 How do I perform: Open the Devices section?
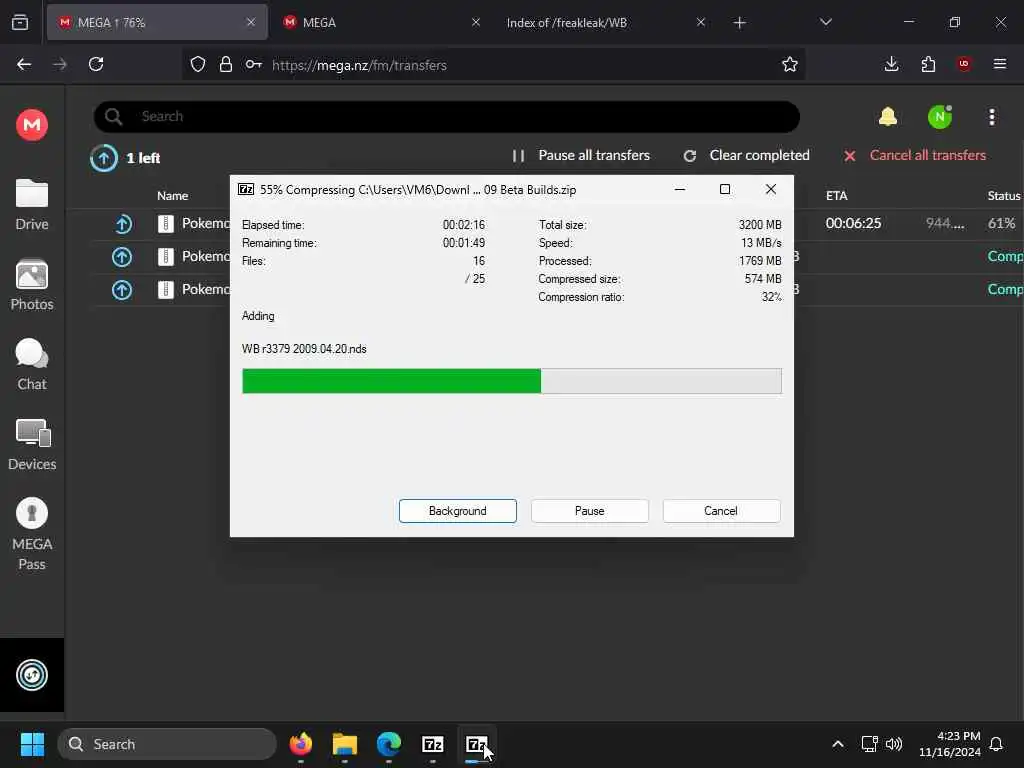coord(31,445)
